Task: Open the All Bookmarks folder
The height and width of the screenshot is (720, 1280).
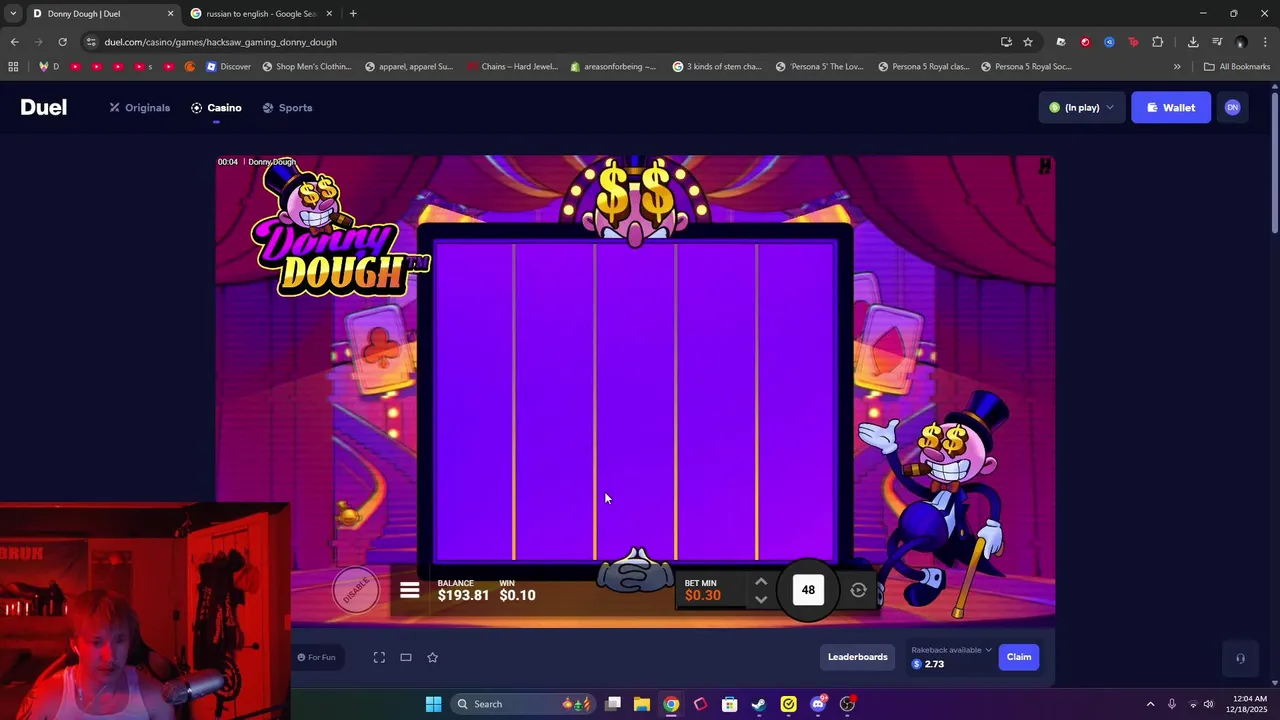Action: tap(1237, 67)
